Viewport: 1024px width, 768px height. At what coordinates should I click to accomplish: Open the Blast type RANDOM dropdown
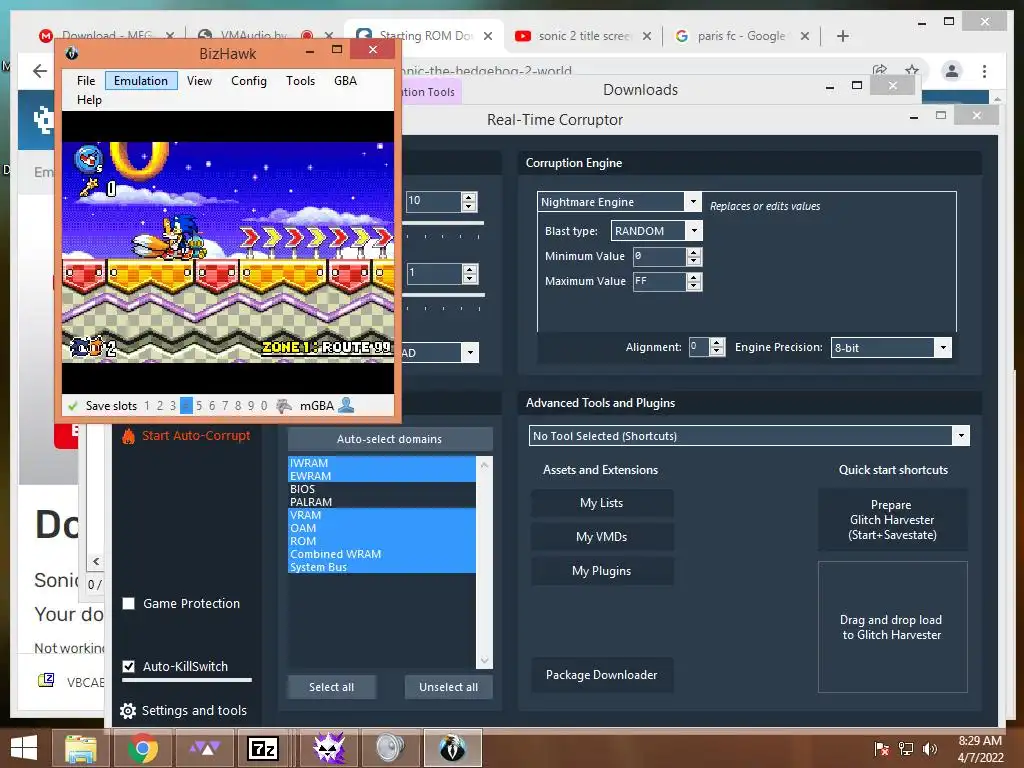click(x=694, y=231)
